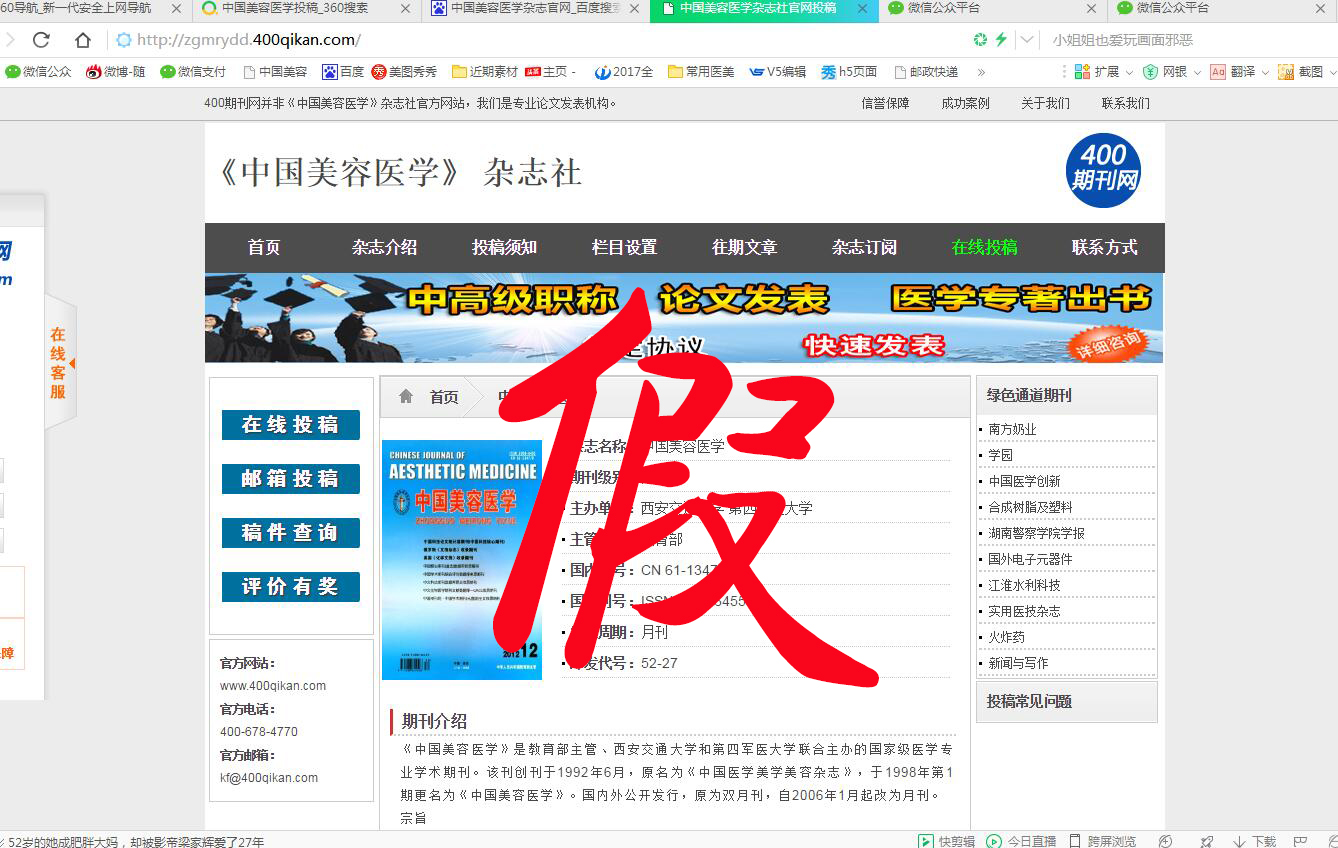Open 截图 screenshot dropdown
The image size is (1338, 848).
tap(1307, 72)
